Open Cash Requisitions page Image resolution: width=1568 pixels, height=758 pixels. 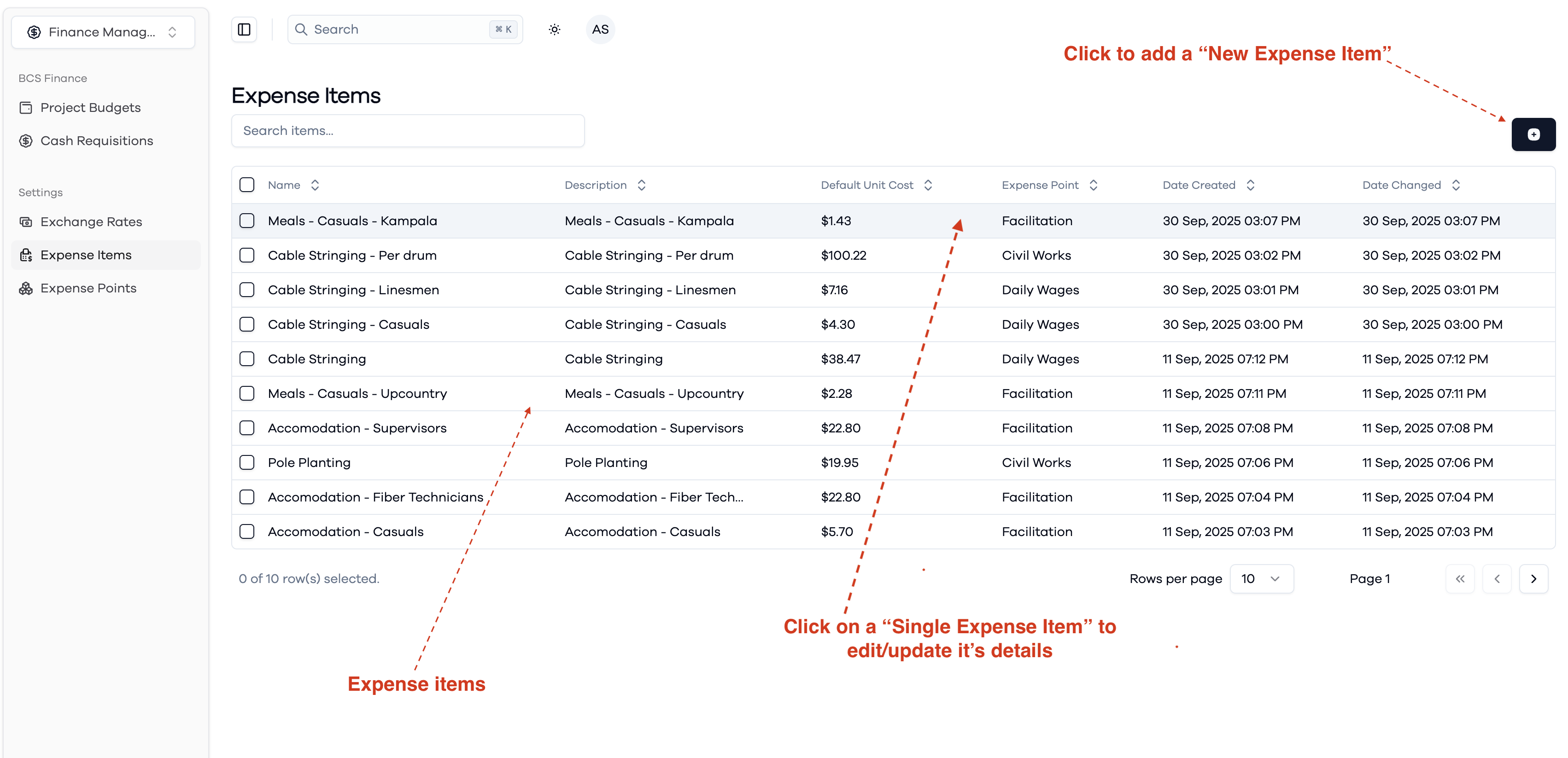pyautogui.click(x=97, y=141)
